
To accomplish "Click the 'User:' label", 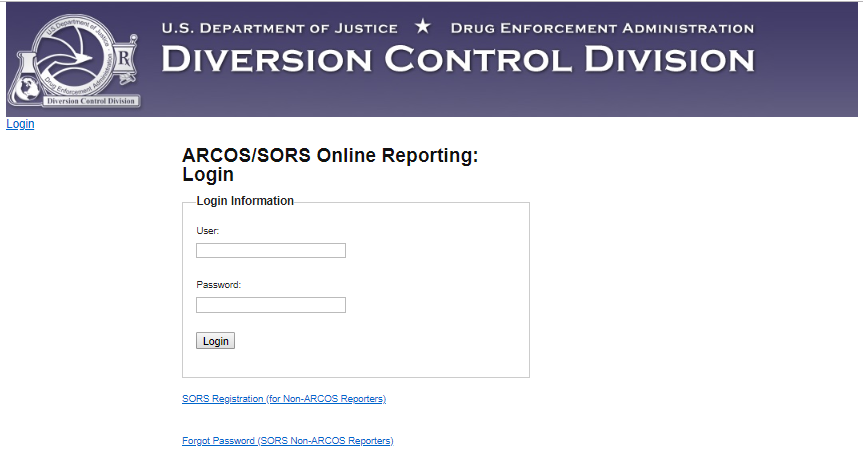I will click(207, 231).
